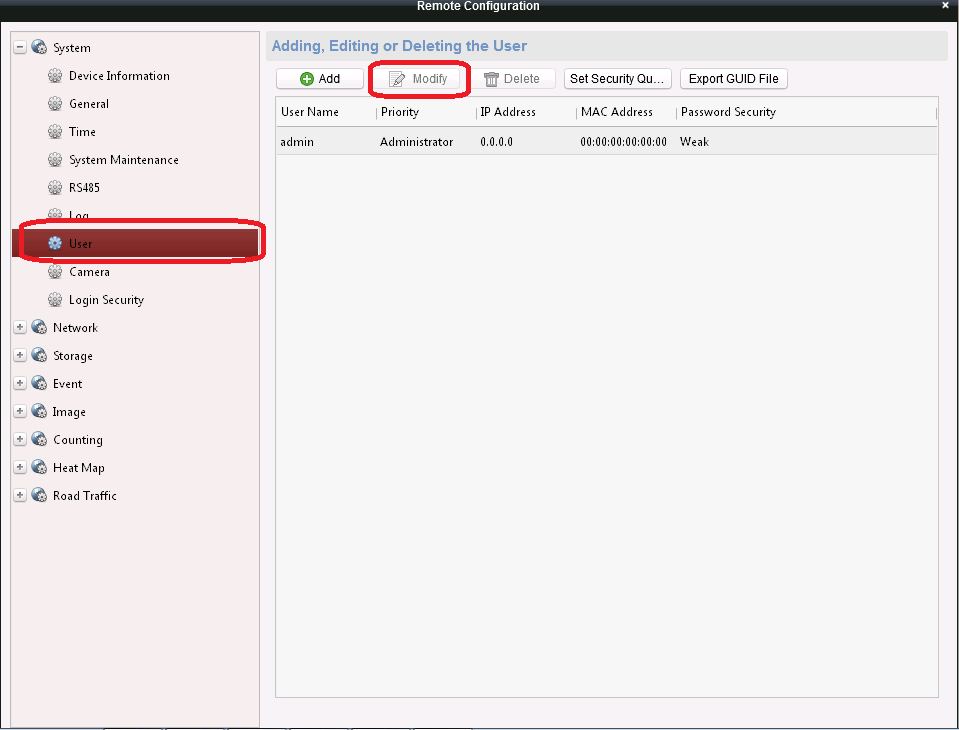959x730 pixels.
Task: Click the gear icon beside Login Security
Action: [55, 300]
